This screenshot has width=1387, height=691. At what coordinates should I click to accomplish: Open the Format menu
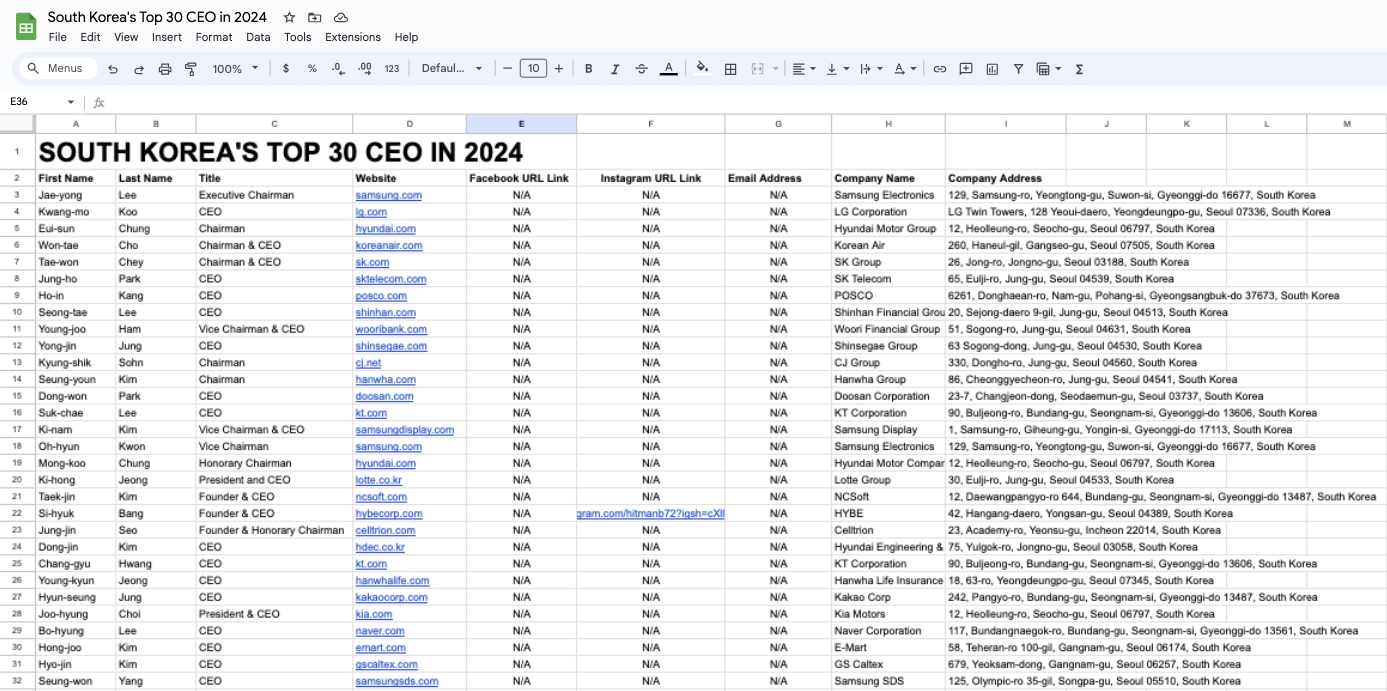coord(214,37)
